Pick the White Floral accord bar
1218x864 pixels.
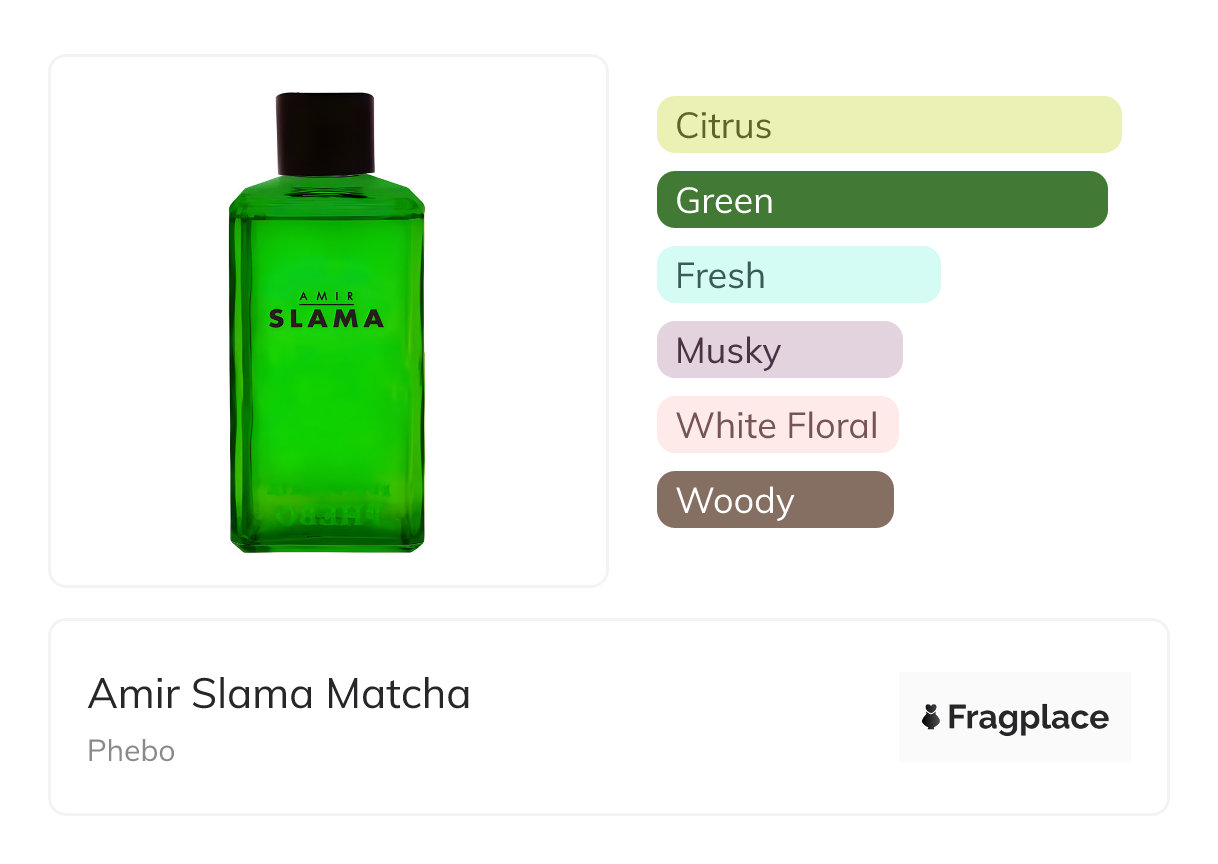[x=777, y=425]
